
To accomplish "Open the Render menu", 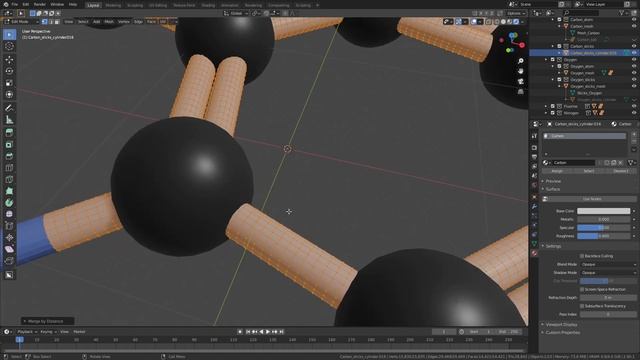I will (x=40, y=4).
